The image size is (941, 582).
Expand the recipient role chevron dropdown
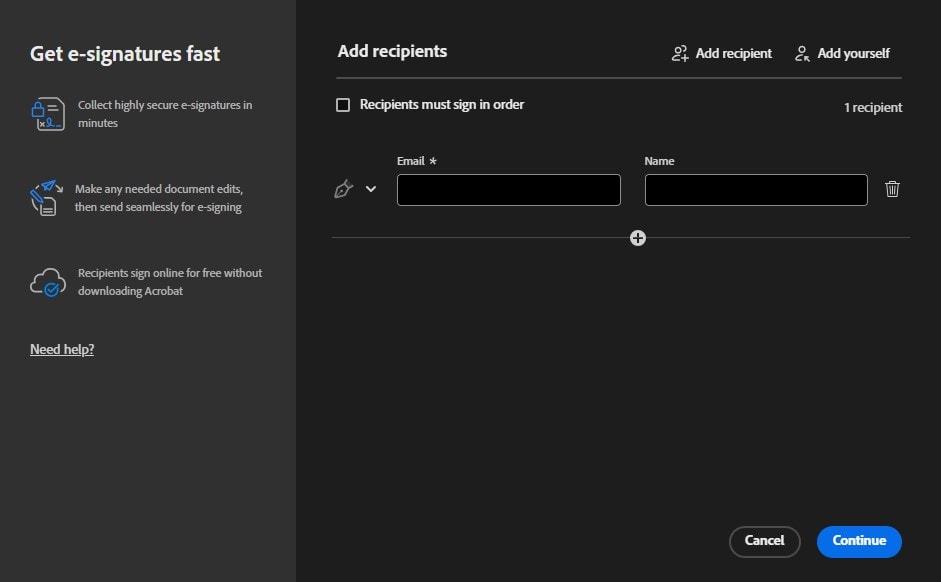(371, 189)
